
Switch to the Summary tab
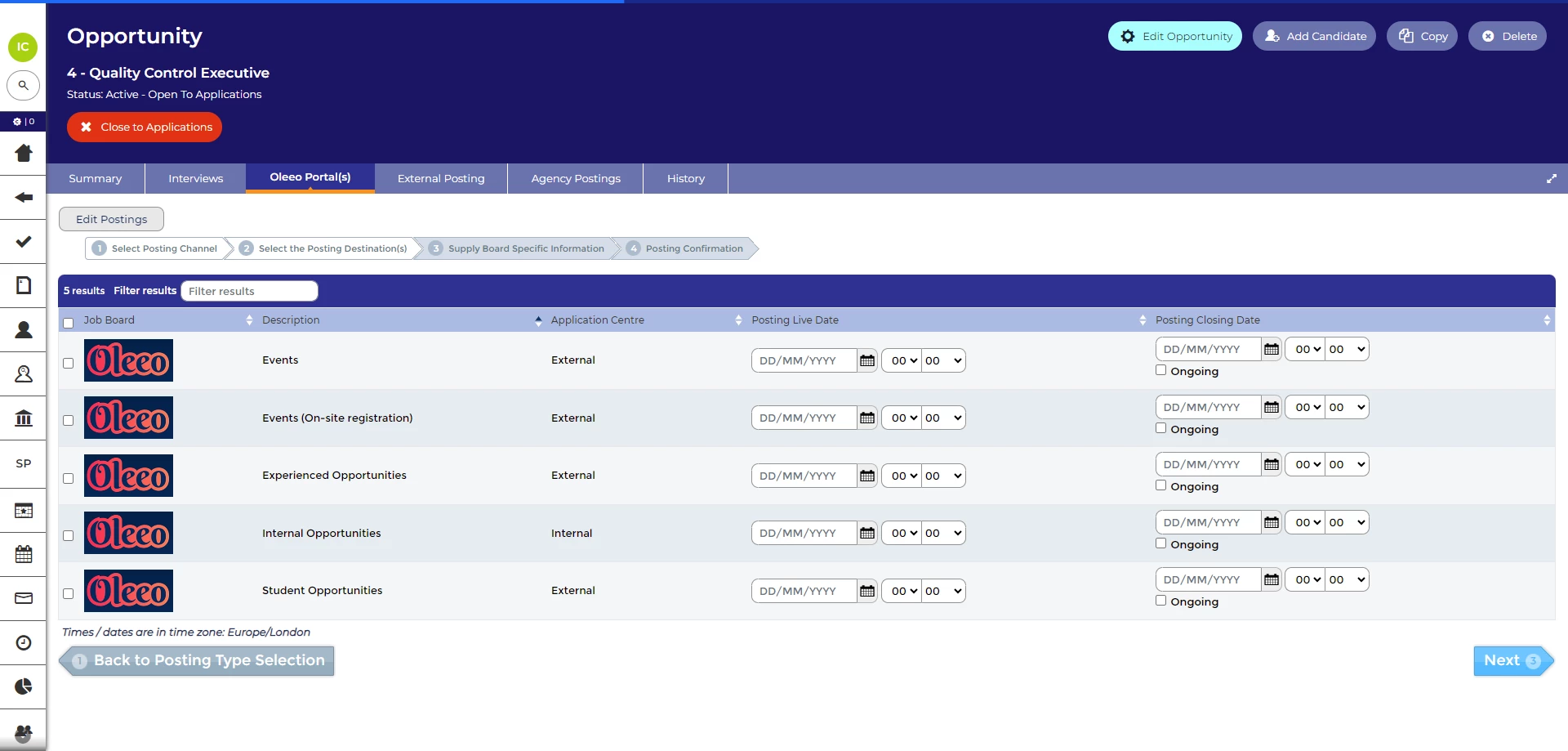96,178
